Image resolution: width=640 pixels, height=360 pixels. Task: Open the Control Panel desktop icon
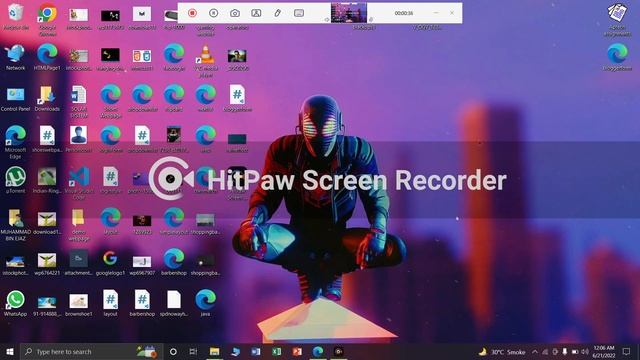[16, 99]
